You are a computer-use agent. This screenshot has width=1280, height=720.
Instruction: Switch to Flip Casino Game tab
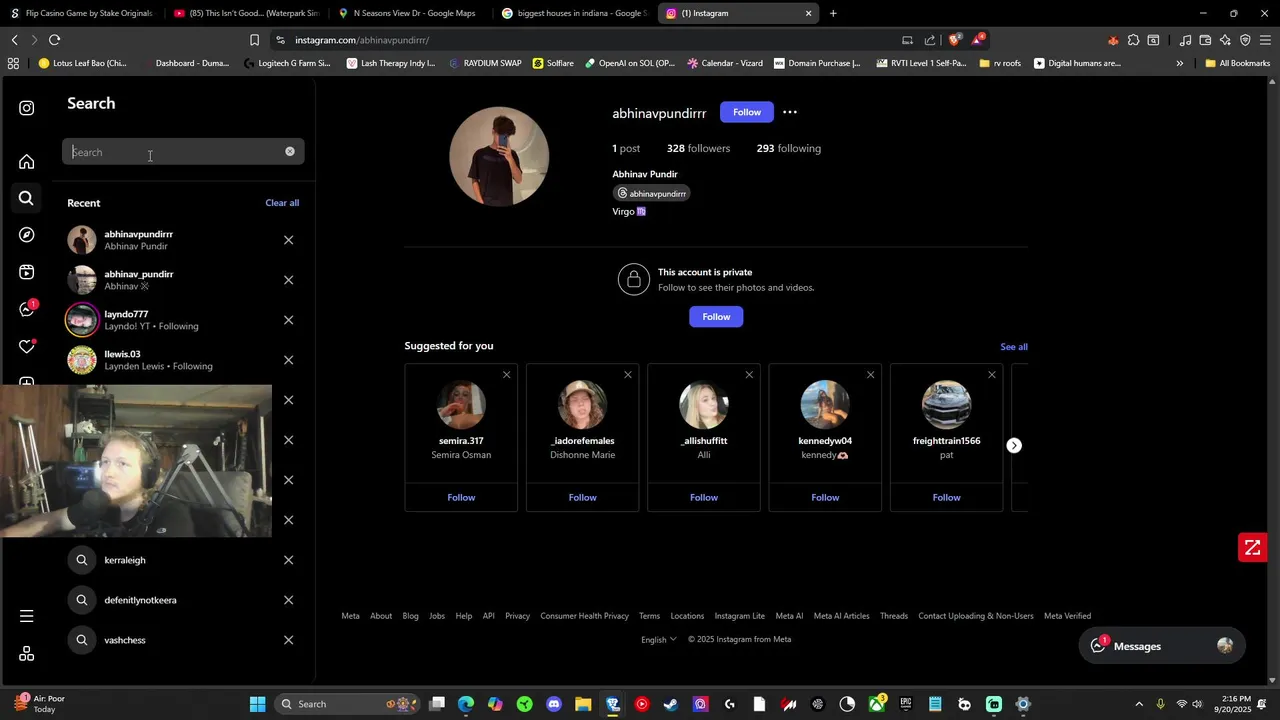[x=82, y=13]
